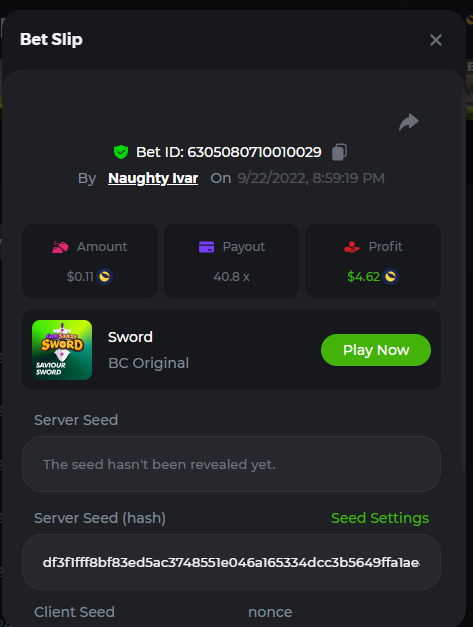Click the coin icon beside $4.62
Viewport: 473px width, 627px height.
(390, 276)
